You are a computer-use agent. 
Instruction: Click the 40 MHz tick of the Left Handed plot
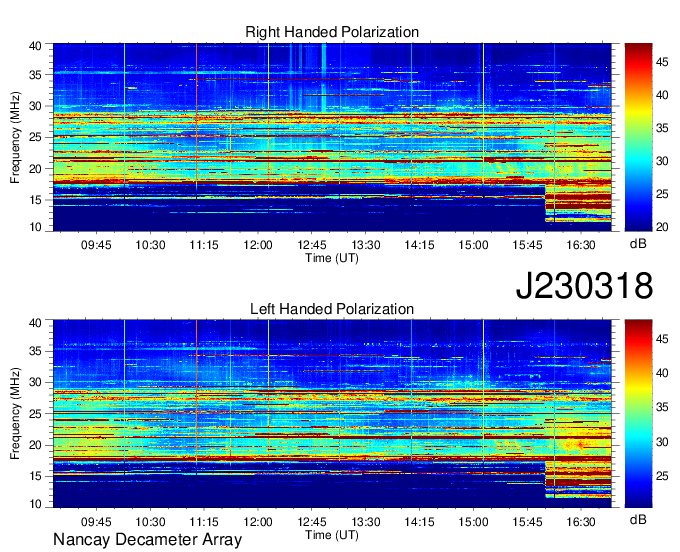35,323
